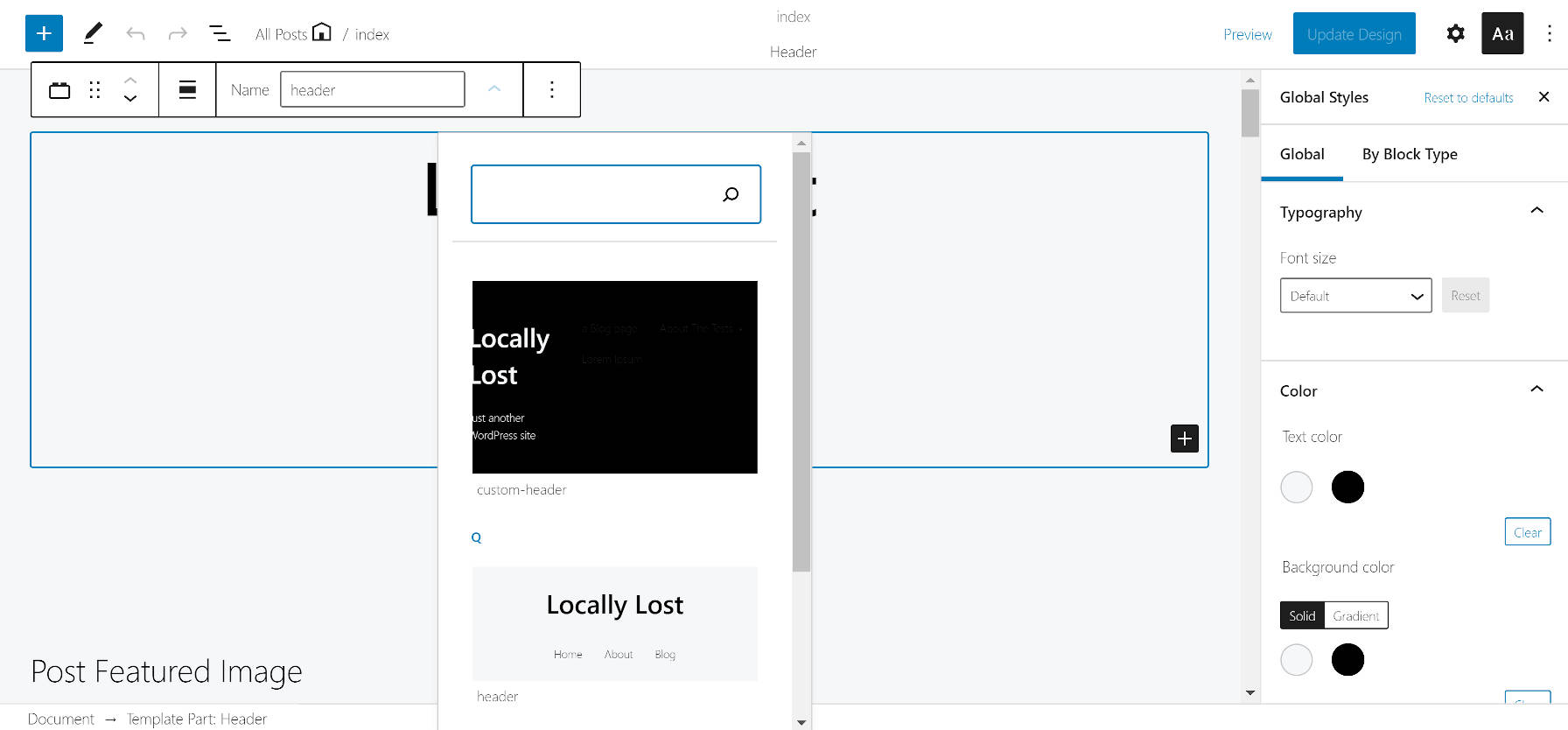The width and height of the screenshot is (1568, 730).
Task: Toggle the Global Styles Aa button
Action: [x=1502, y=34]
